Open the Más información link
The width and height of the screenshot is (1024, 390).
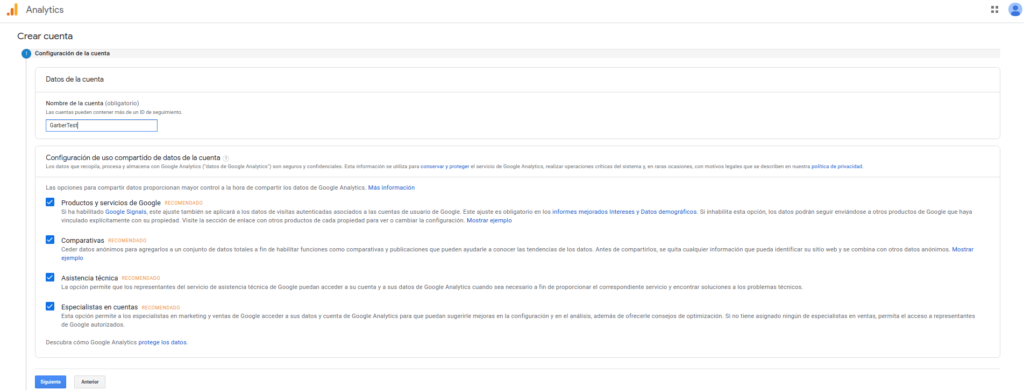391,188
